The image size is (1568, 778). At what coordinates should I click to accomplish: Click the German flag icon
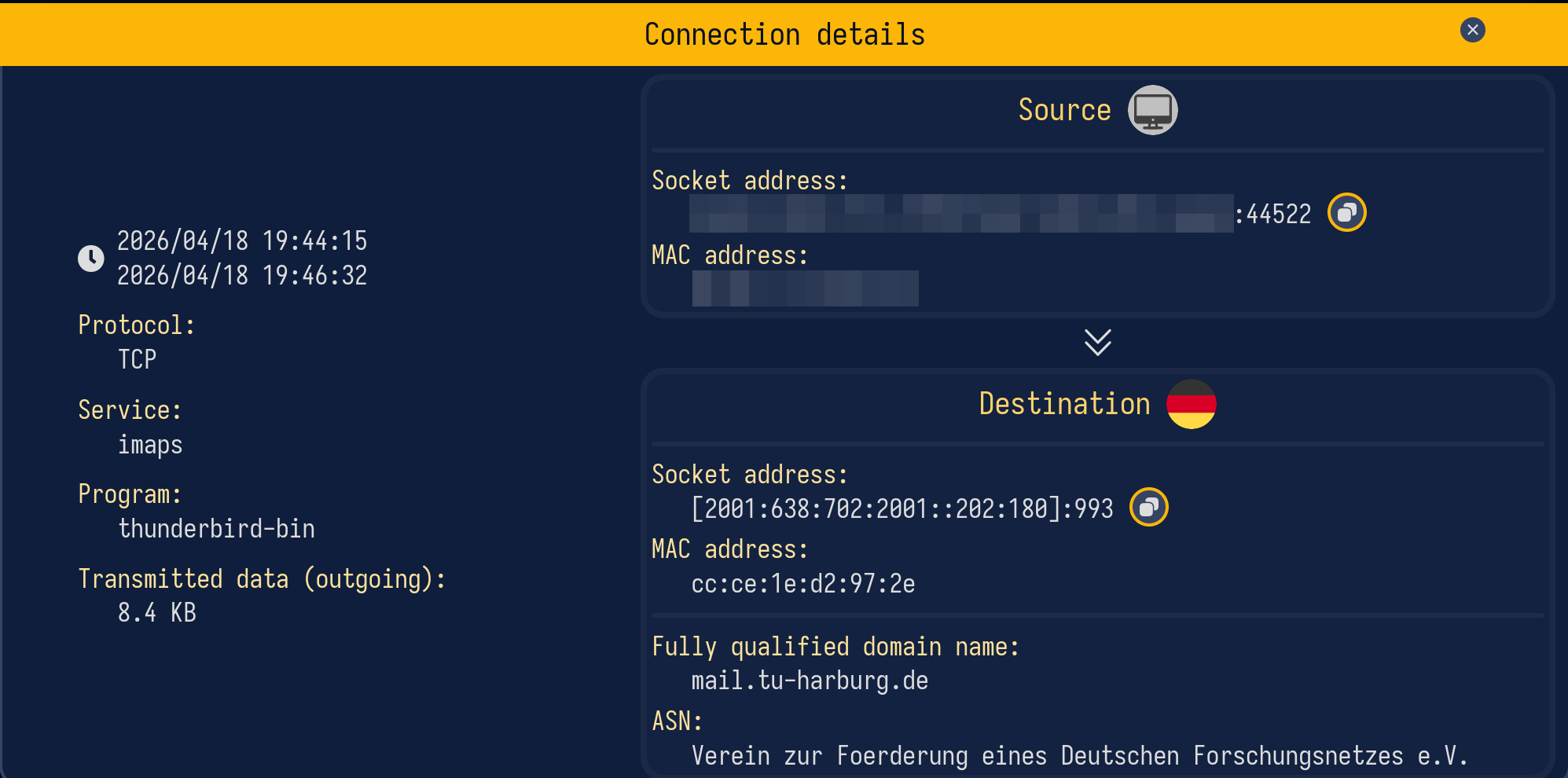[1191, 404]
